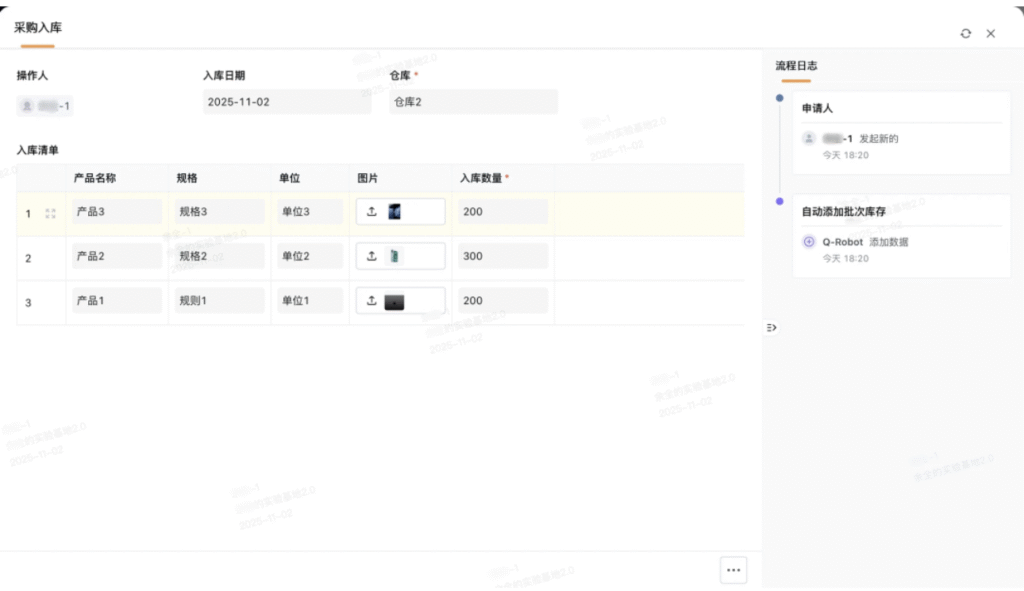The width and height of the screenshot is (1024, 591).
Task: Click the refresh icon in the header
Action: tap(965, 33)
